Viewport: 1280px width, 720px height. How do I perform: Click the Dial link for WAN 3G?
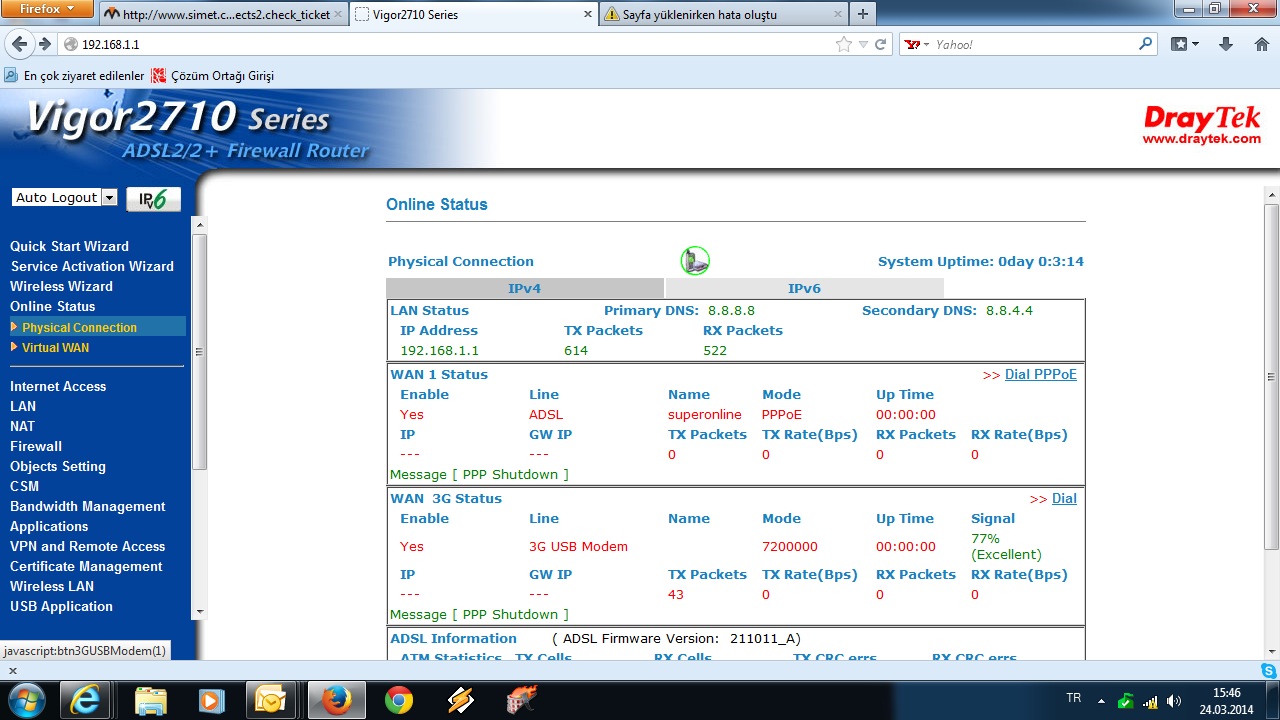(1064, 498)
